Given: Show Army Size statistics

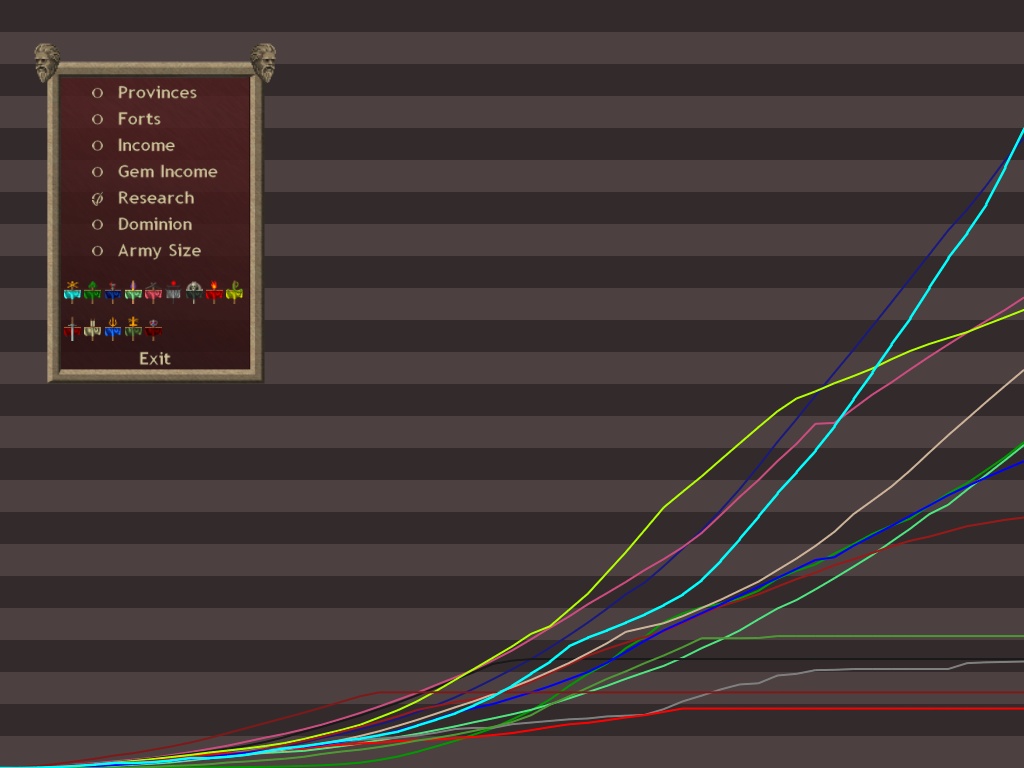Looking at the screenshot, I should click(x=146, y=251).
